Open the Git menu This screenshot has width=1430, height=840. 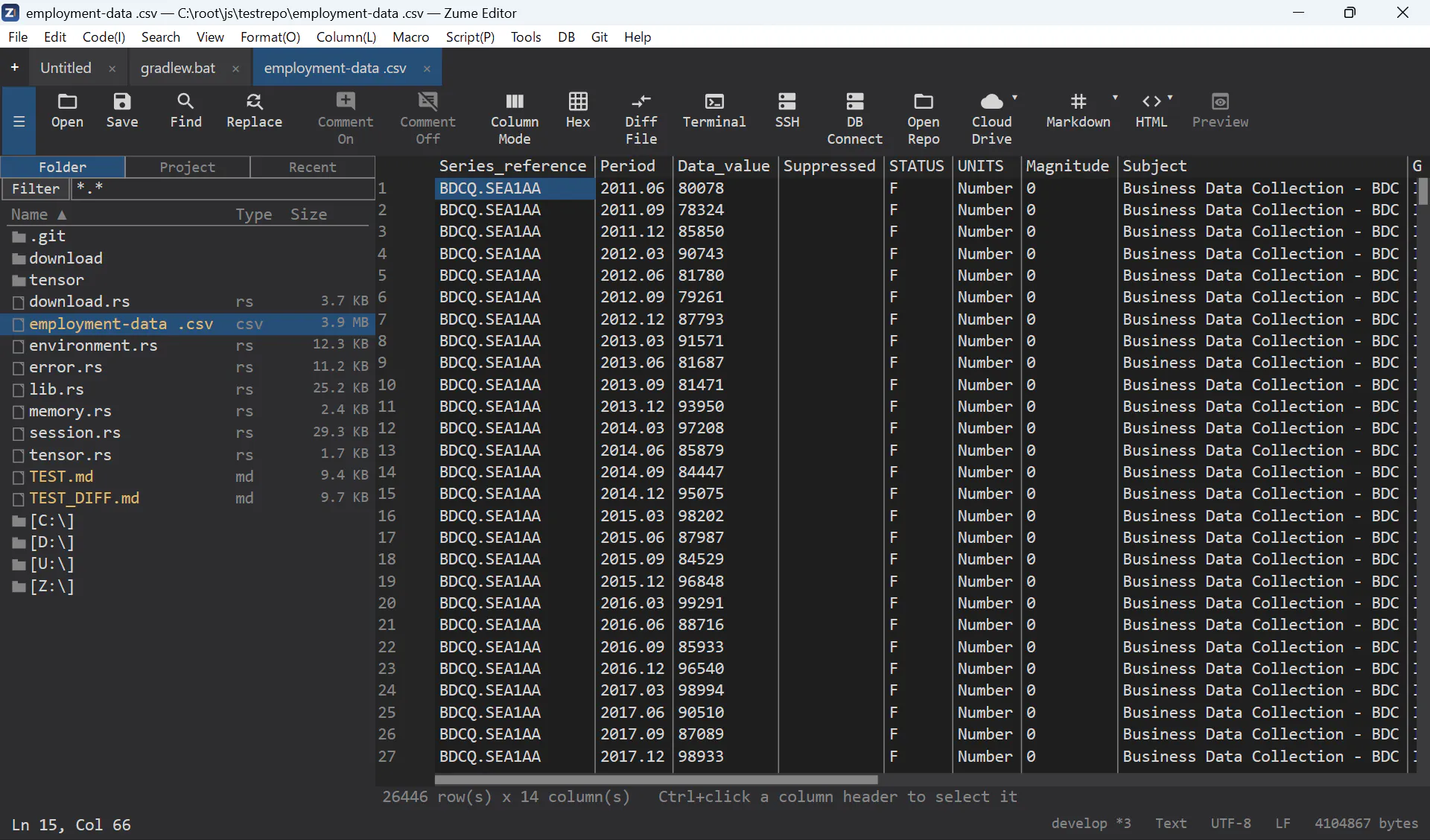click(x=600, y=36)
